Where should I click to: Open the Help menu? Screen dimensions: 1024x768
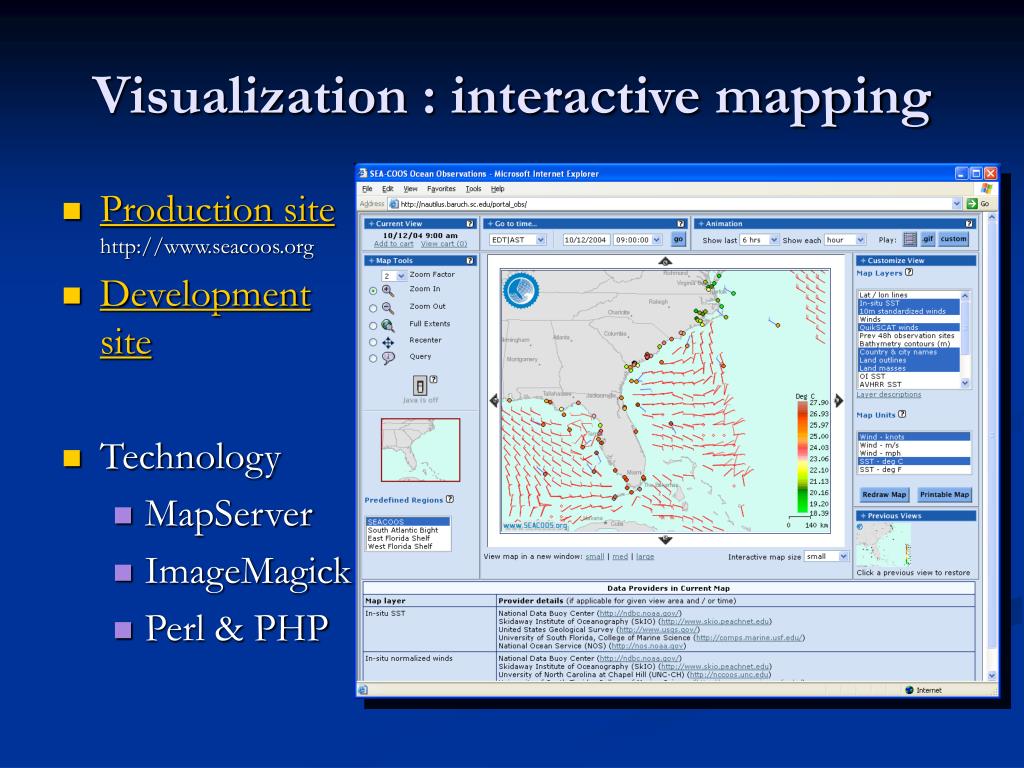tap(498, 189)
